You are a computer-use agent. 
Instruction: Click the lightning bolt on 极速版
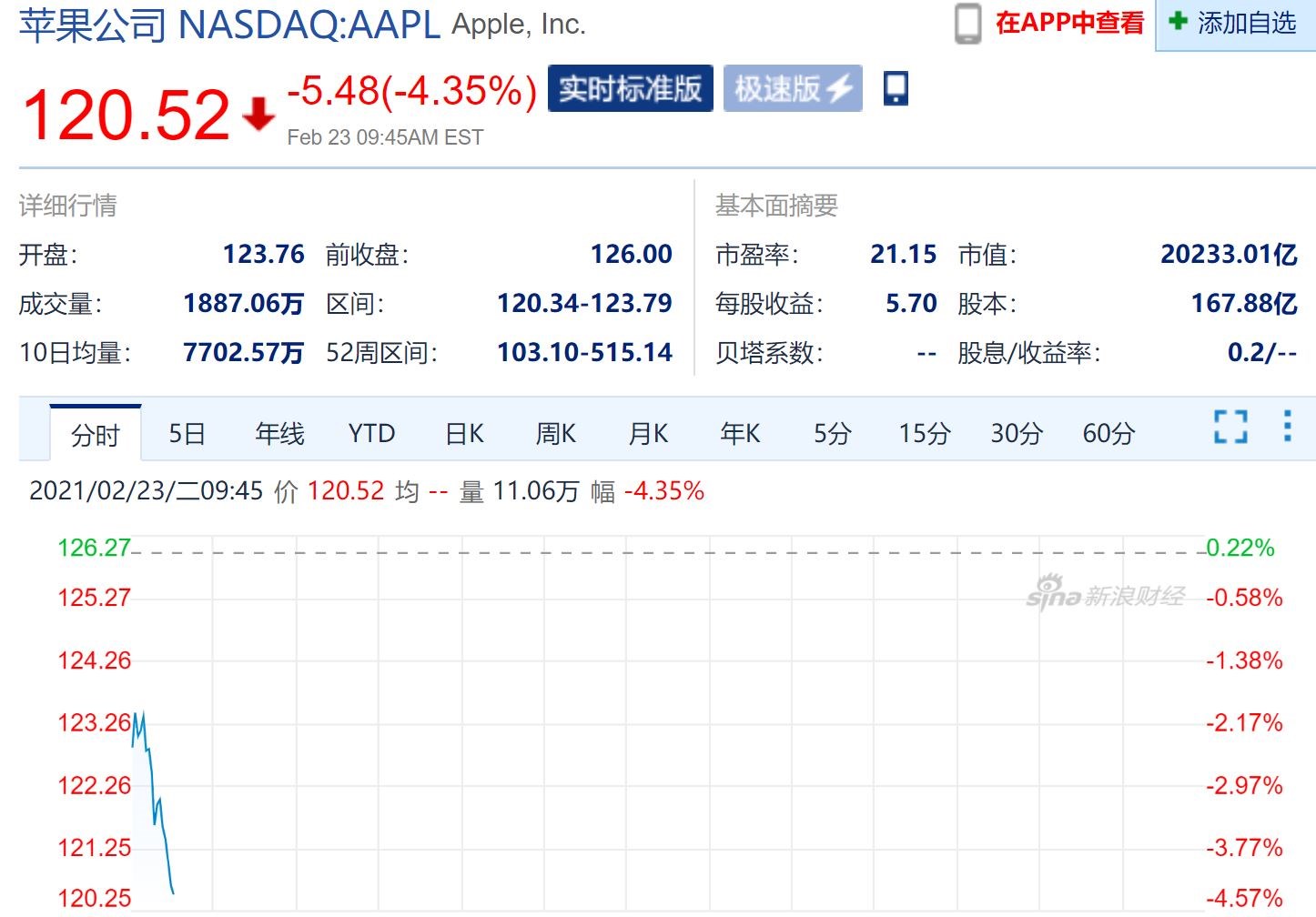840,88
